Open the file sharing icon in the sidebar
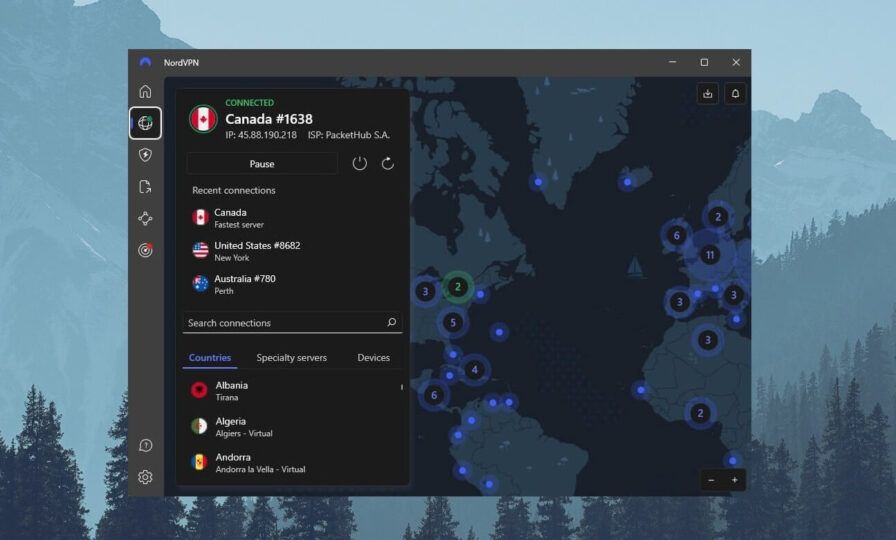Viewport: 896px width, 540px height. click(x=145, y=187)
